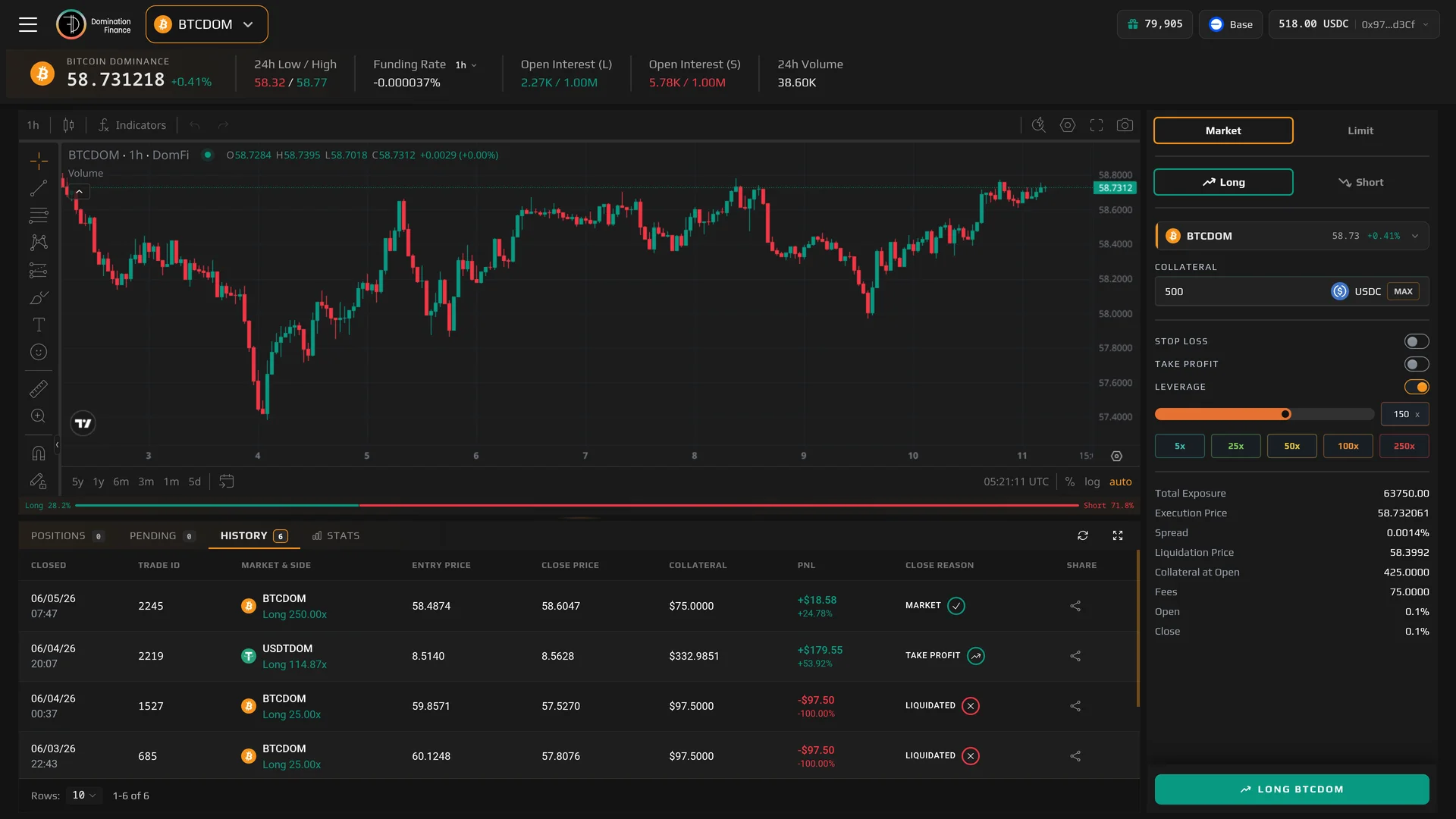The height and width of the screenshot is (819, 1456).
Task: Change the Funding Rate 1h interval
Action: (466, 65)
